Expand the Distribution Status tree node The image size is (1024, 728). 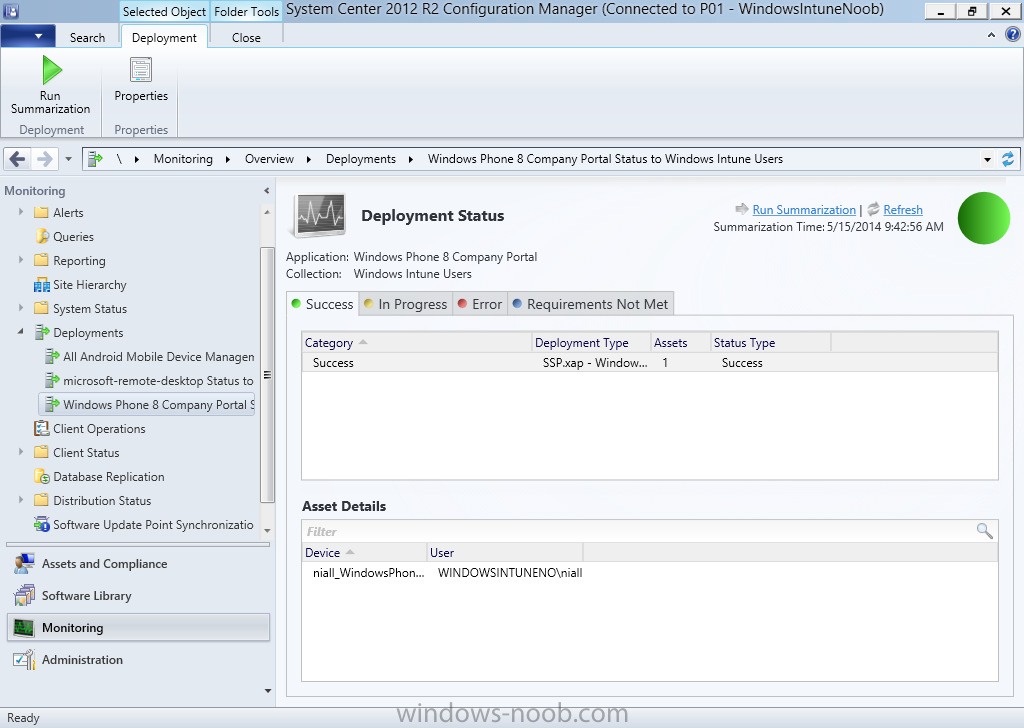point(21,500)
